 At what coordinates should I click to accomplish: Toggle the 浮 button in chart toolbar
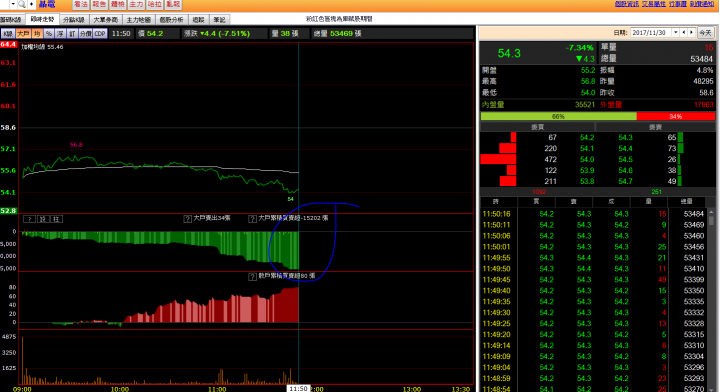click(61, 34)
